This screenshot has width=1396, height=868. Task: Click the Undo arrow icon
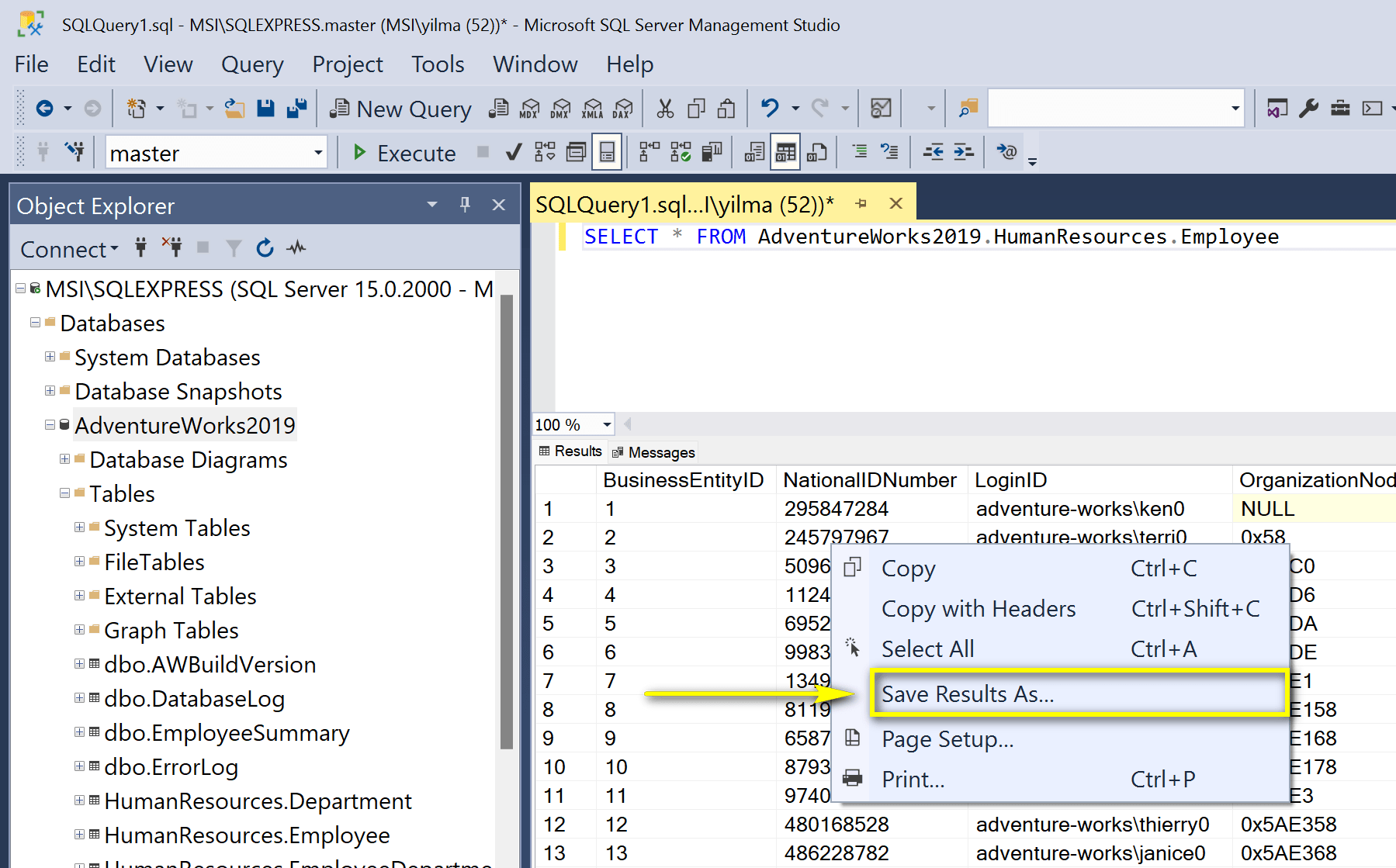pyautogui.click(x=770, y=109)
